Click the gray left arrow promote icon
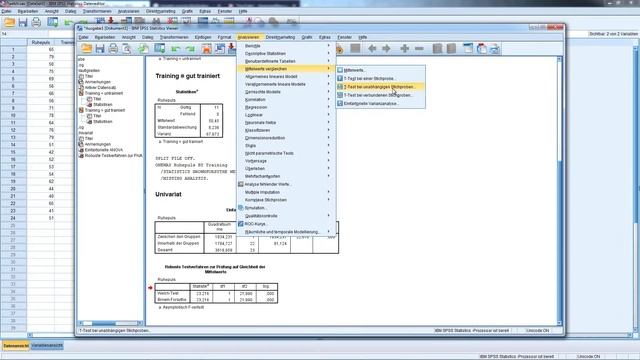Image resolution: width=640 pixels, height=360 pixels. coord(372,49)
